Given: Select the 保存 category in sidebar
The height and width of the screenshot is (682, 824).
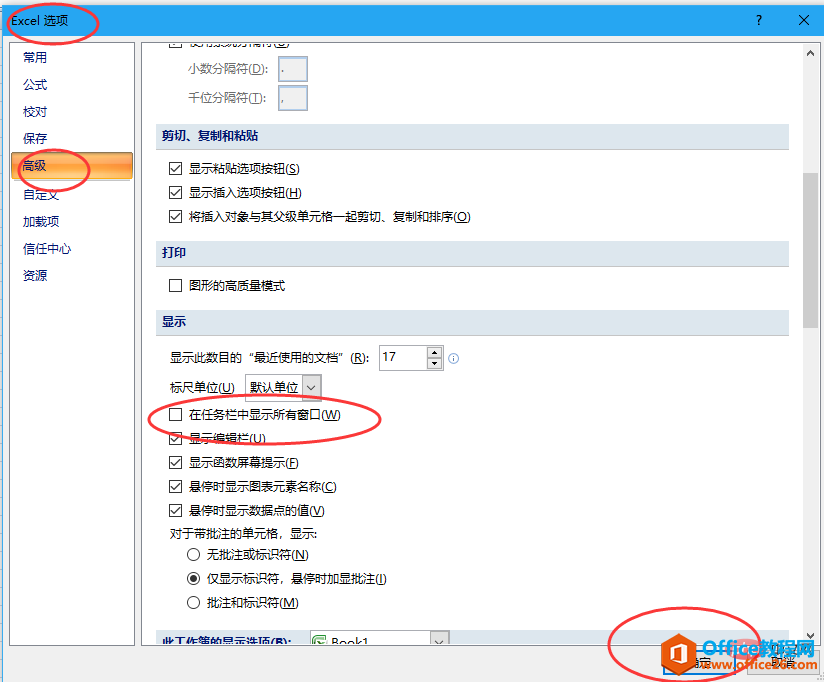Looking at the screenshot, I should point(35,138).
